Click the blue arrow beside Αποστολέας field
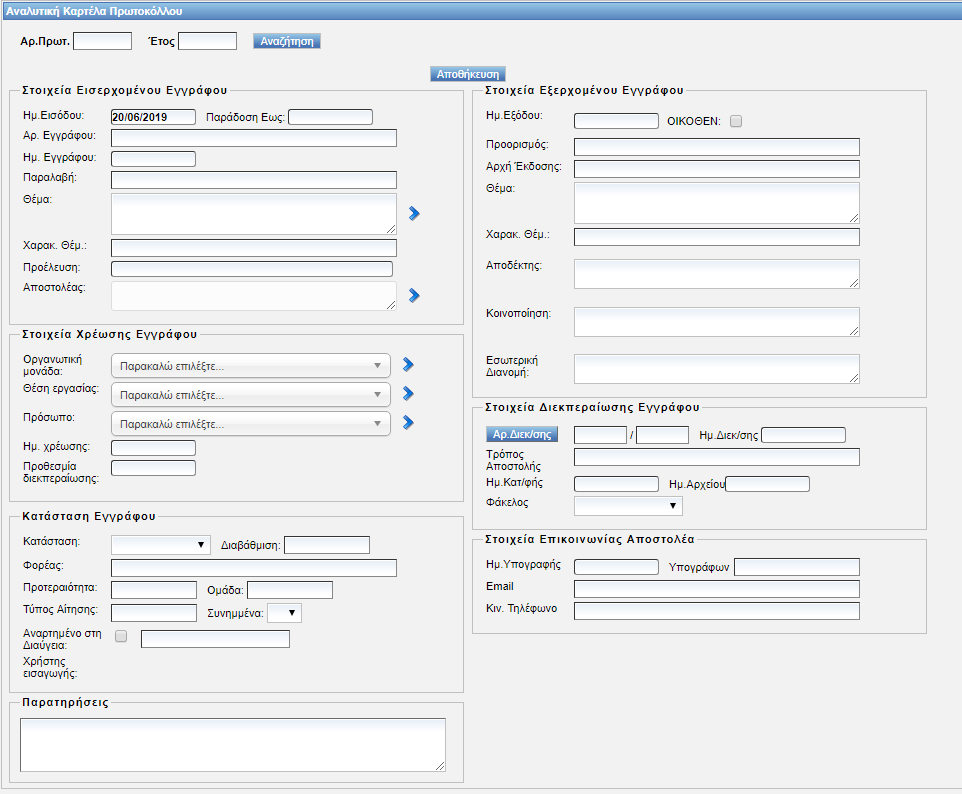Image resolution: width=962 pixels, height=794 pixels. [x=414, y=295]
